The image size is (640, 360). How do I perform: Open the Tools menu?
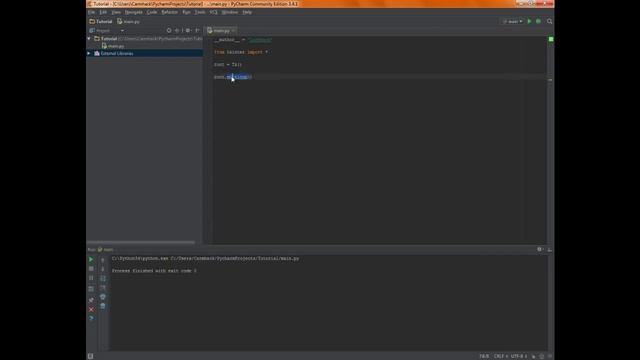click(200, 12)
